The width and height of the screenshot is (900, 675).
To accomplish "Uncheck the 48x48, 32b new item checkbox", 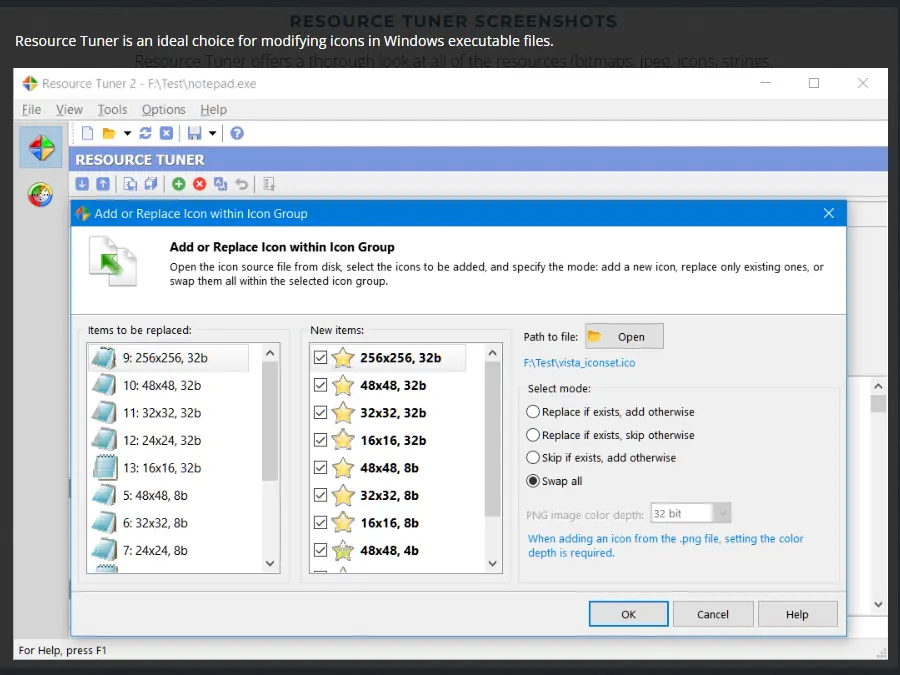I will (x=320, y=385).
